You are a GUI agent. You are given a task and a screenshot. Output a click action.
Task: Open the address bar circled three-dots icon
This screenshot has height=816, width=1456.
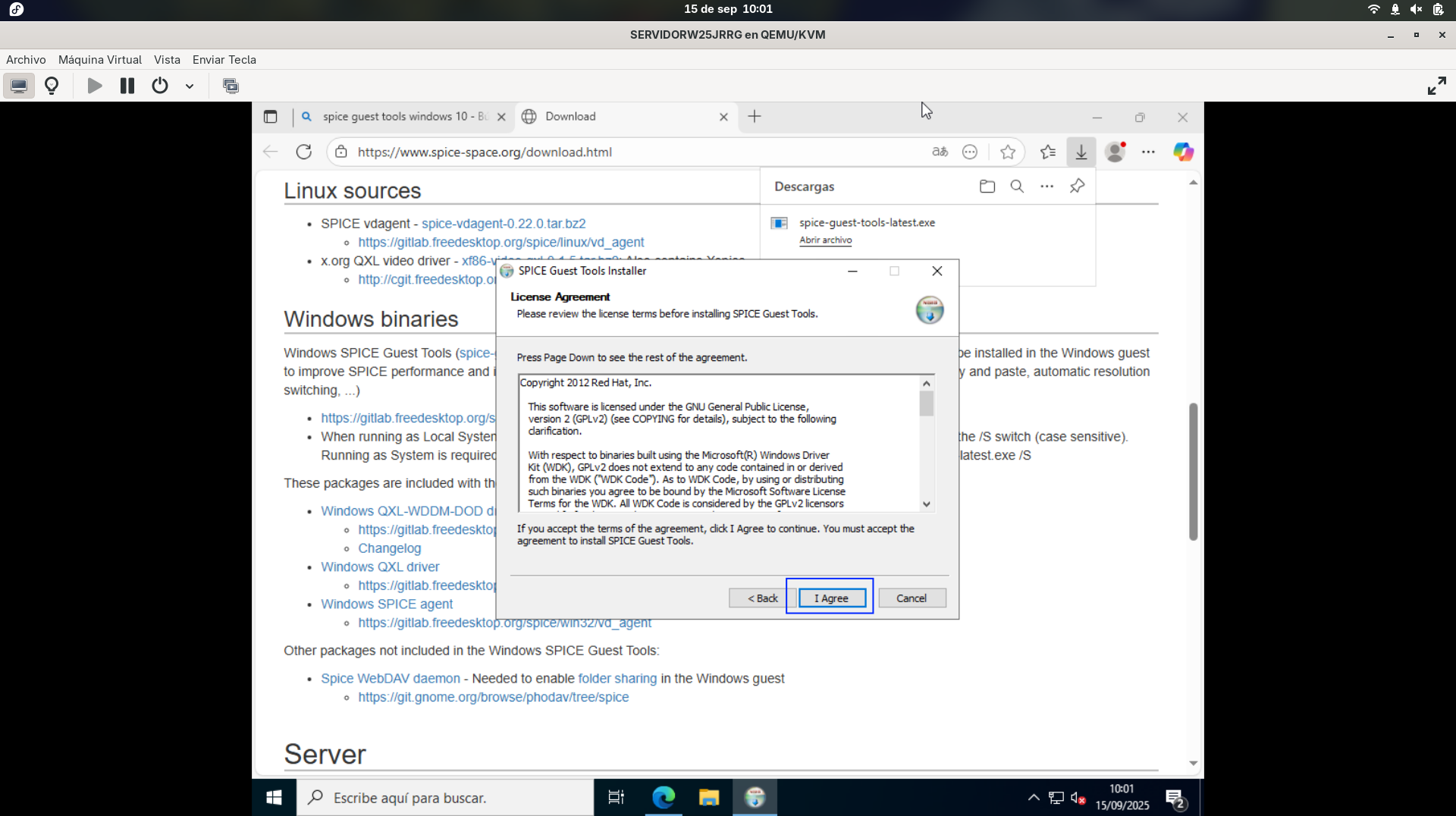(x=970, y=152)
